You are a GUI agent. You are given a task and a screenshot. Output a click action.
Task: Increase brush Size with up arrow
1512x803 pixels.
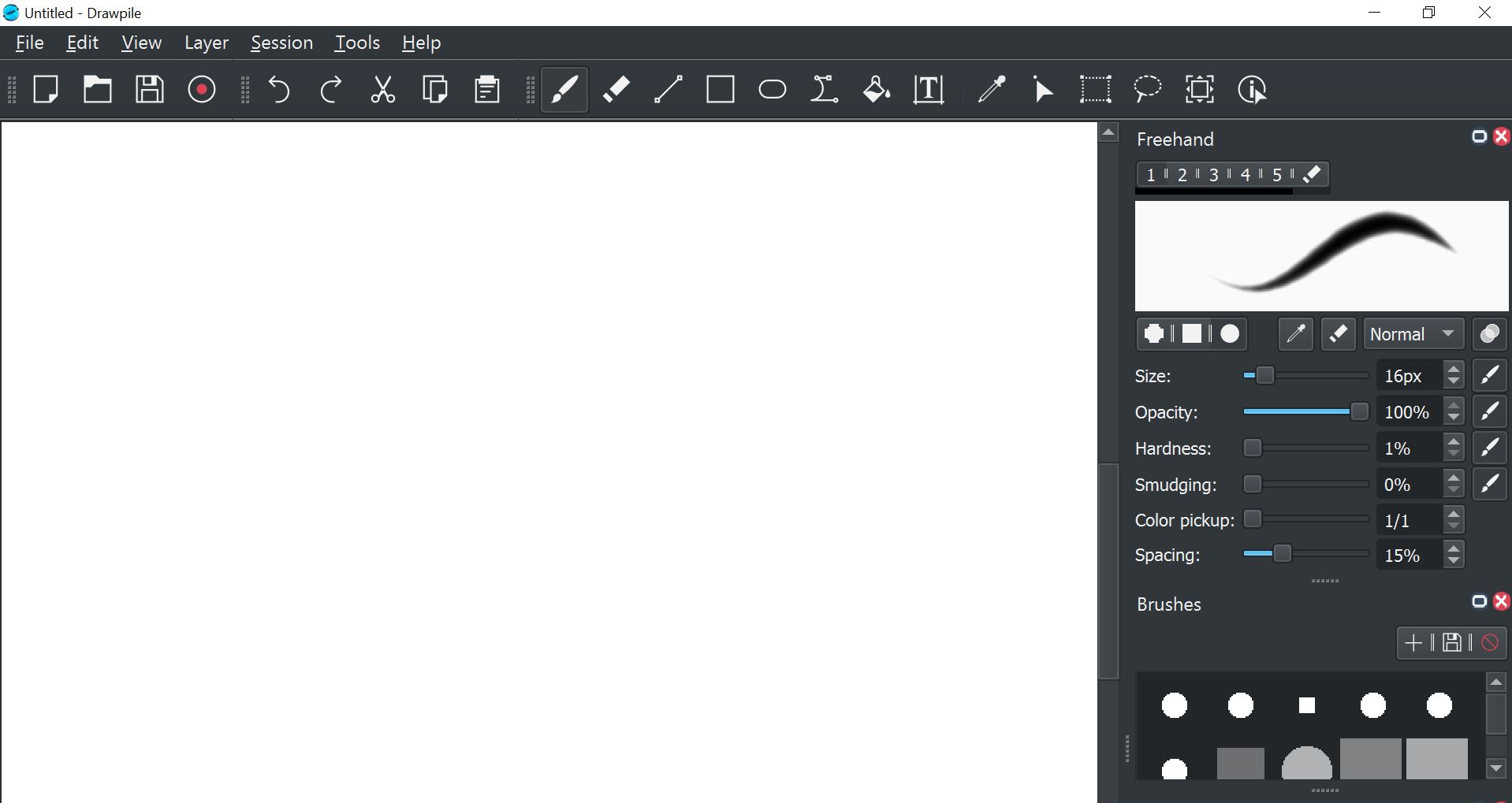tap(1454, 369)
